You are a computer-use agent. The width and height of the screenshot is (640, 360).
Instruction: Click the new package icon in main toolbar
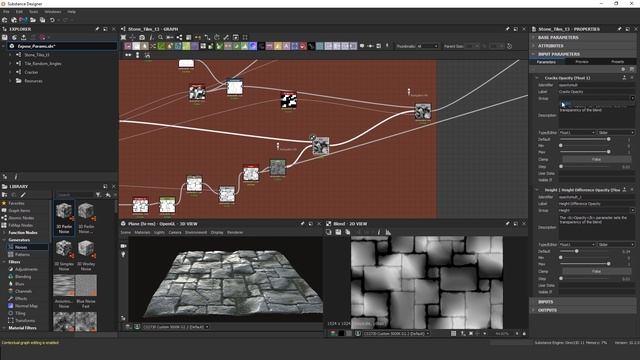click(4, 20)
